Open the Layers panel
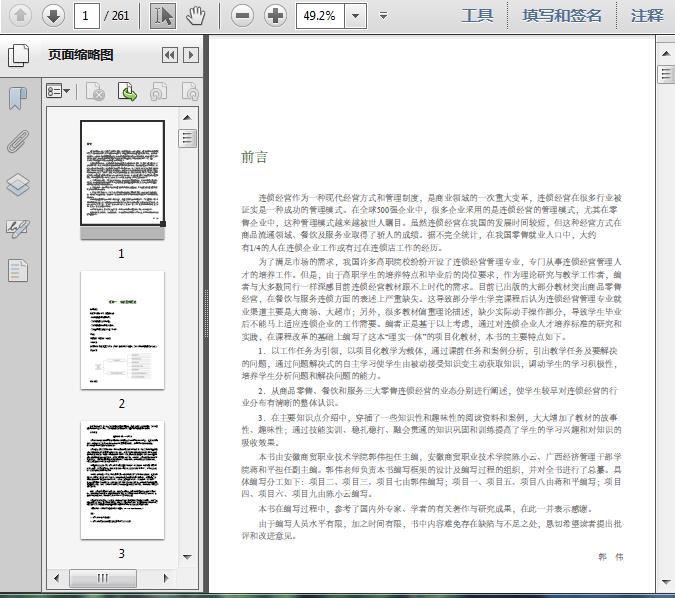The height and width of the screenshot is (598, 675). pos(18,185)
